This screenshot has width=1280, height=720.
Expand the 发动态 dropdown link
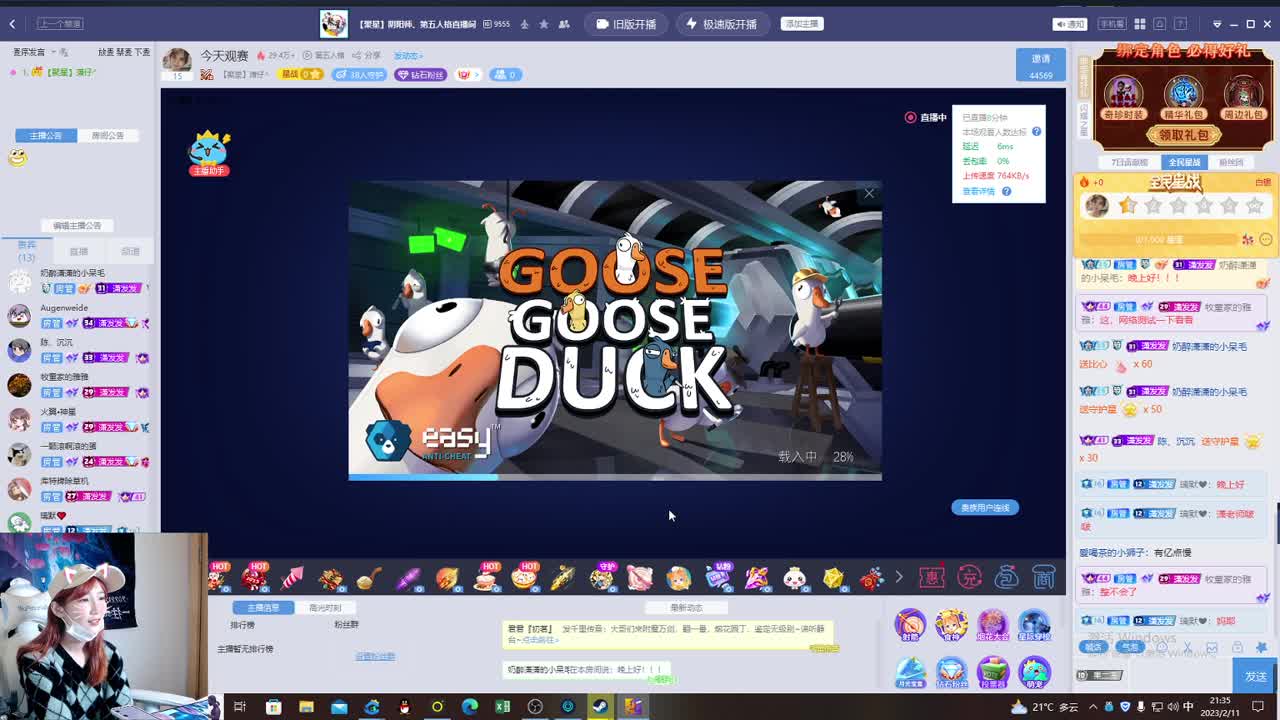click(408, 56)
